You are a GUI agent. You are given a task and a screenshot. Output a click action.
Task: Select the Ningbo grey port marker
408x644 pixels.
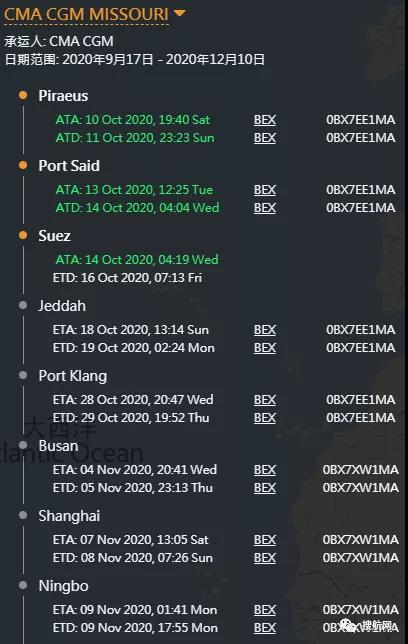23,585
